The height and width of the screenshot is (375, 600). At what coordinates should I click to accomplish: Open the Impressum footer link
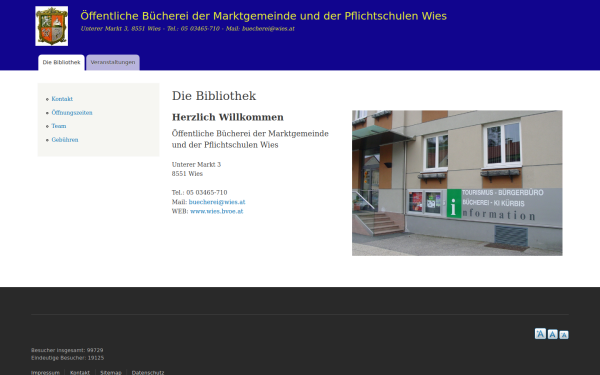[x=45, y=372]
